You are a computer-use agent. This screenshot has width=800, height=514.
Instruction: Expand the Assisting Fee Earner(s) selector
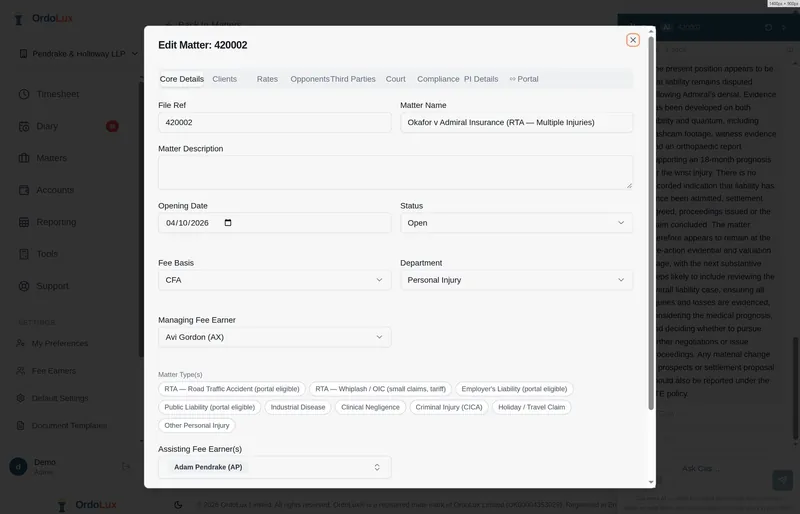tap(274, 467)
